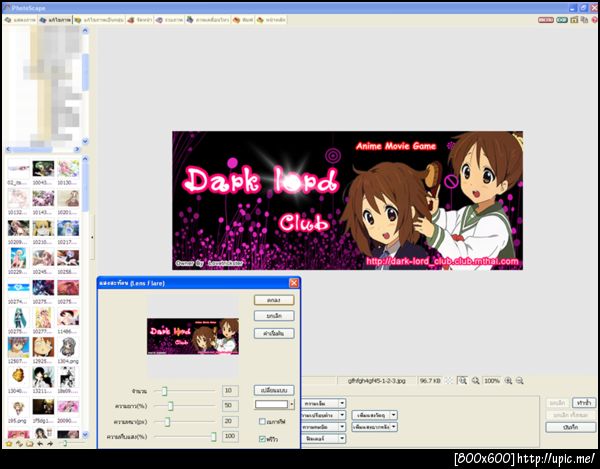This screenshot has width=600, height=469.
Task: Toggle the Preview checkbox in Lens Flare dialog
Action: pos(262,439)
